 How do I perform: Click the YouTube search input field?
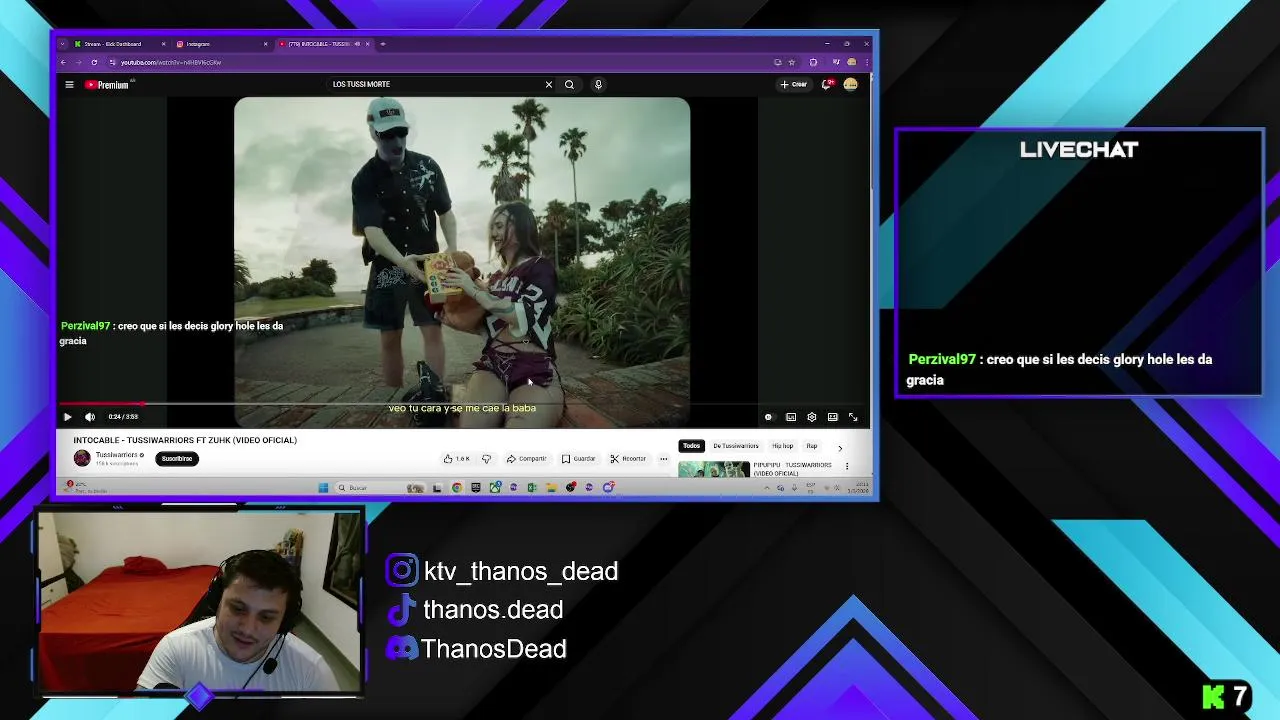435,85
